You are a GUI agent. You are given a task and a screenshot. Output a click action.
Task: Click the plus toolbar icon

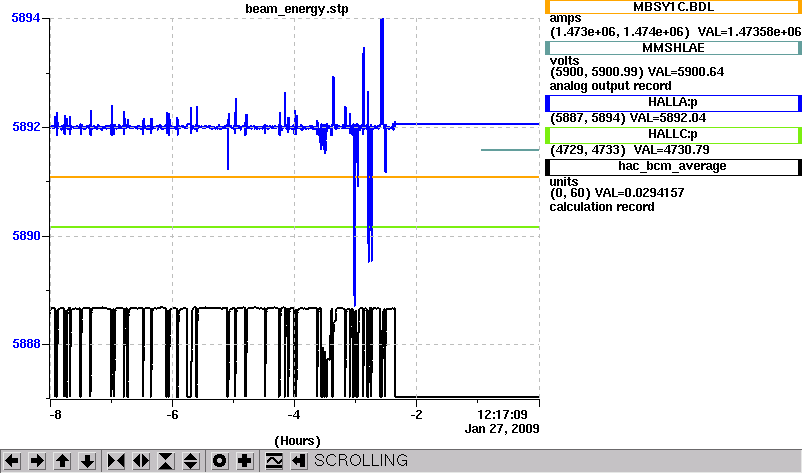pos(244,461)
